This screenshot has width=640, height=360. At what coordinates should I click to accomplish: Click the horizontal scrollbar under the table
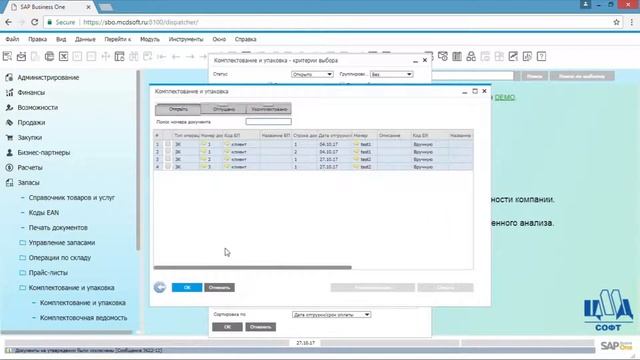tap(253, 268)
